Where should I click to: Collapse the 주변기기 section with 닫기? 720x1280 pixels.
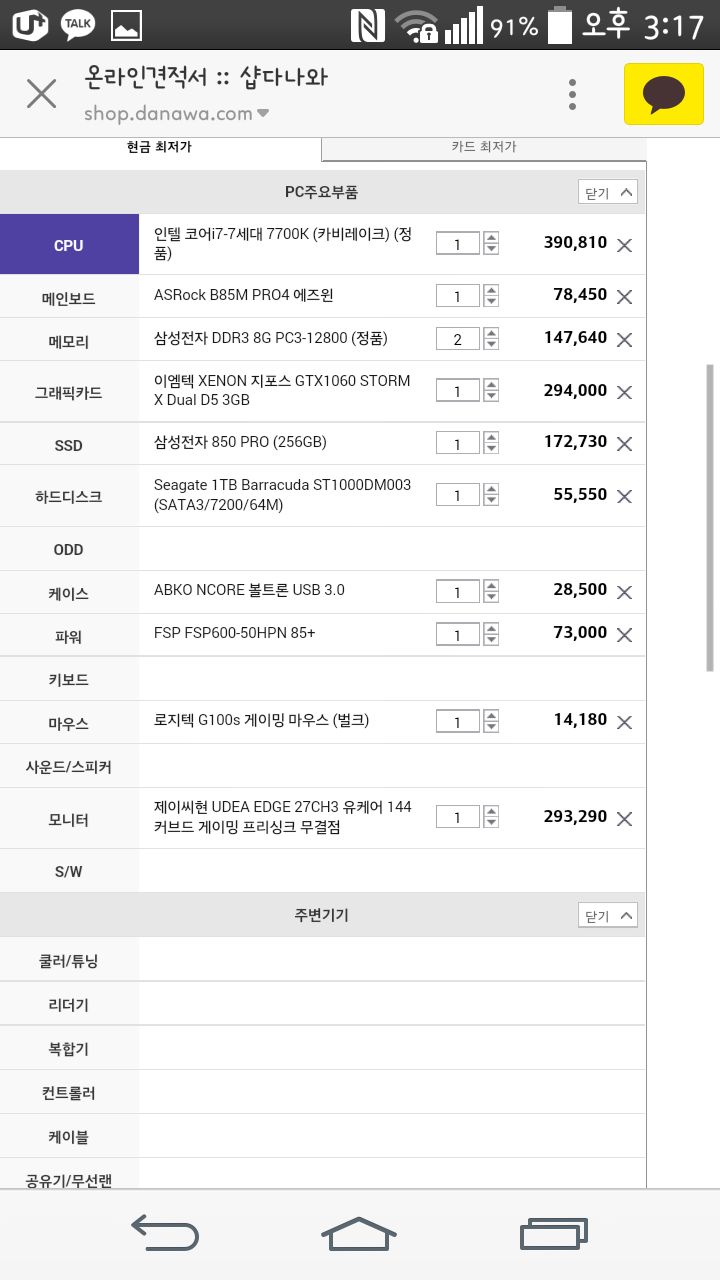[x=608, y=915]
